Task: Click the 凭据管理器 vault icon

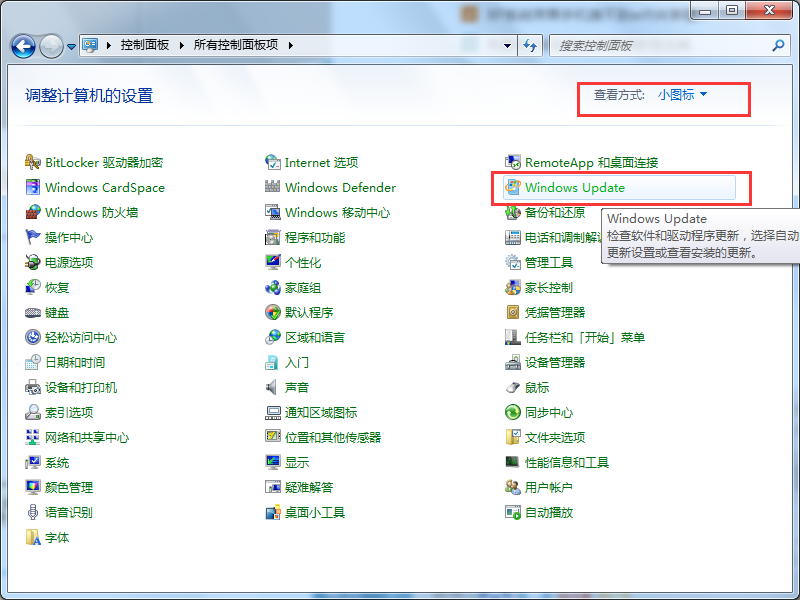Action: point(512,312)
